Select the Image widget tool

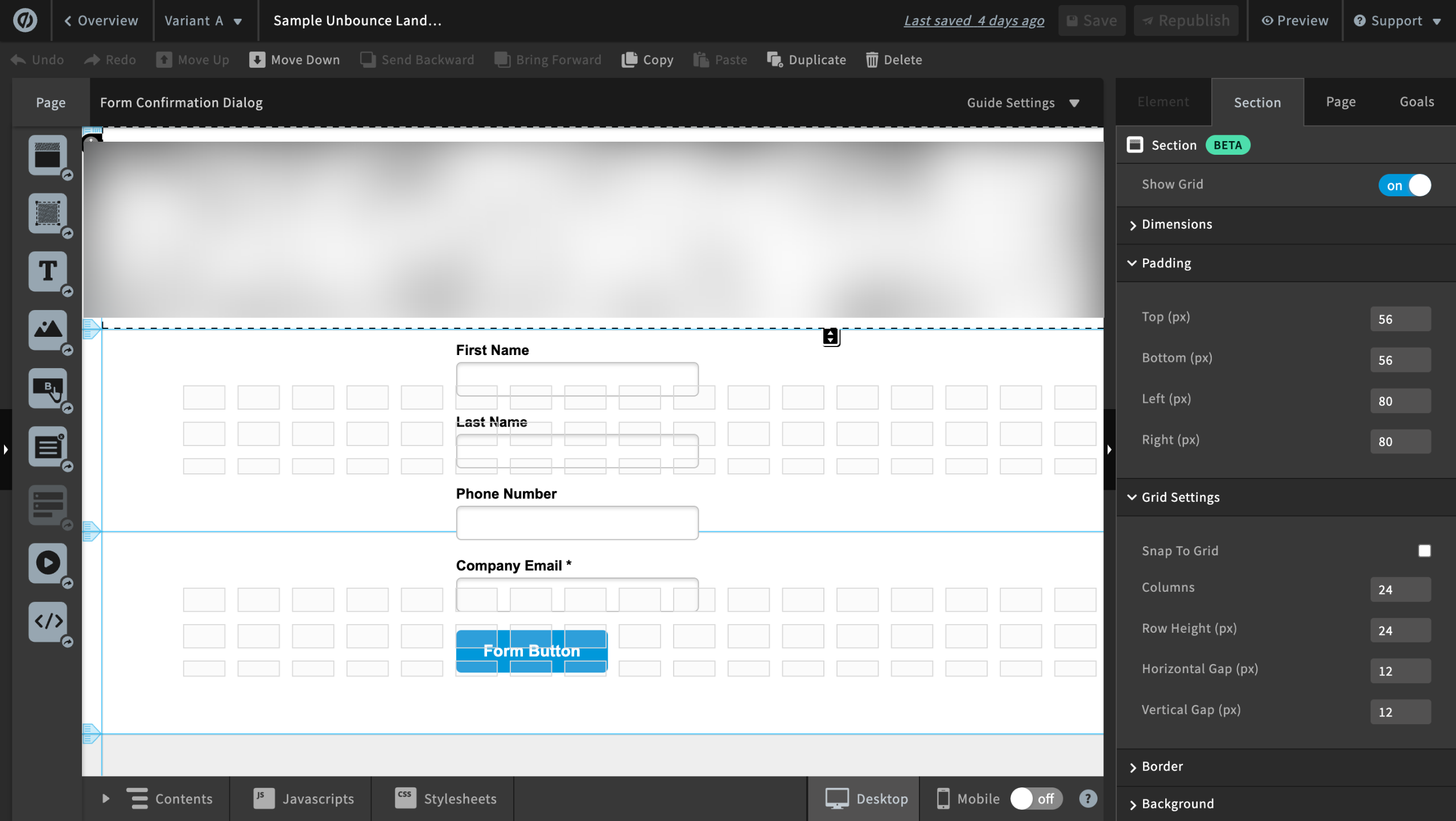48,330
